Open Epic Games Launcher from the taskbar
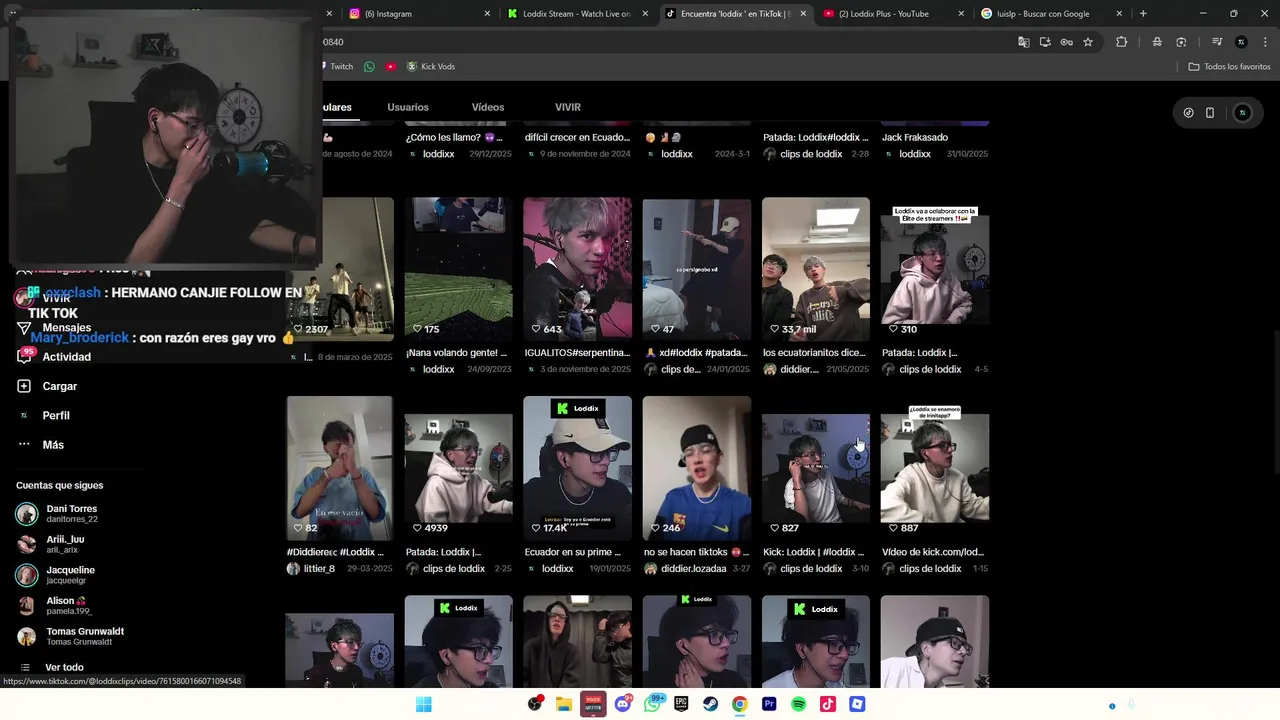The image size is (1280, 720). pos(681,704)
